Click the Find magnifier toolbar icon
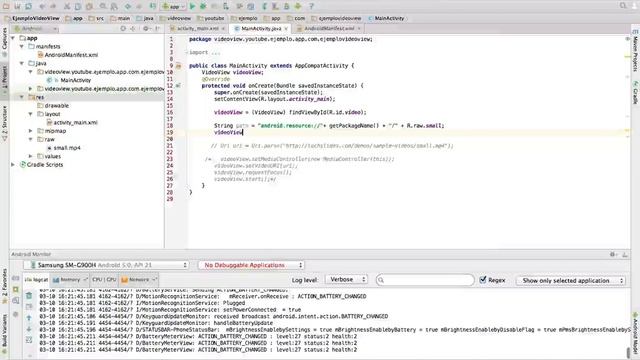Image resolution: width=640 pixels, height=360 pixels. (103, 6)
